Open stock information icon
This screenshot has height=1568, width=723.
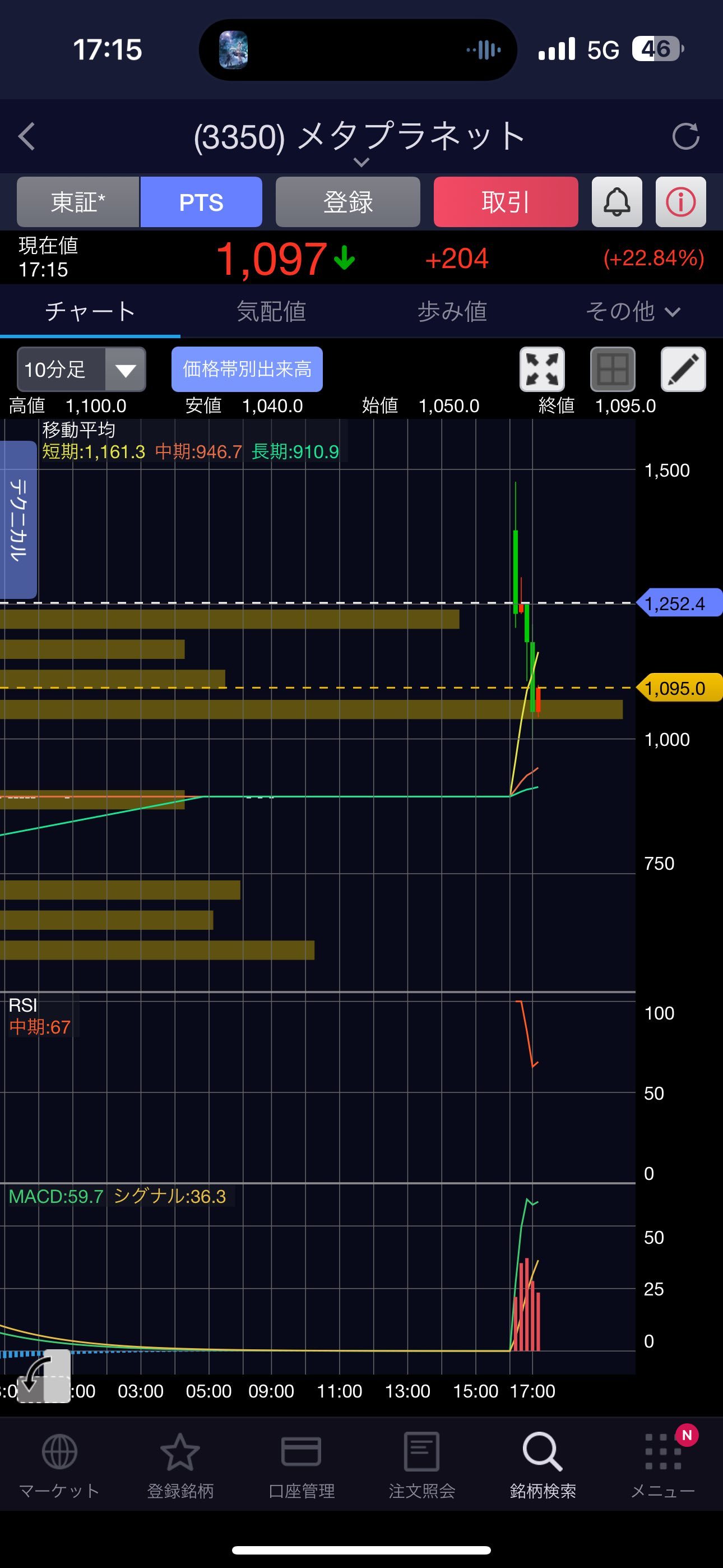pyautogui.click(x=680, y=202)
